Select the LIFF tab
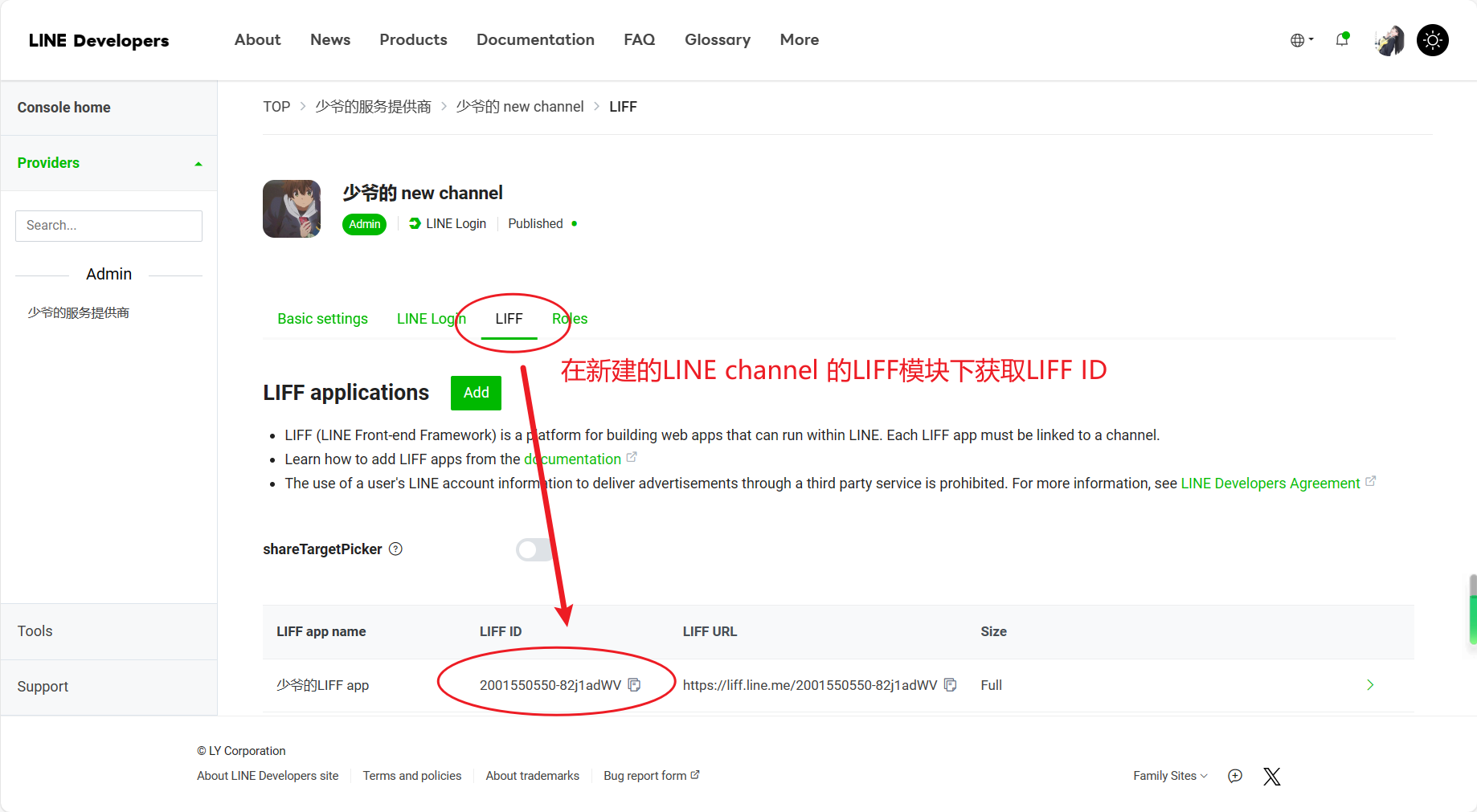Viewport: 1477px width, 812px height. tap(509, 319)
